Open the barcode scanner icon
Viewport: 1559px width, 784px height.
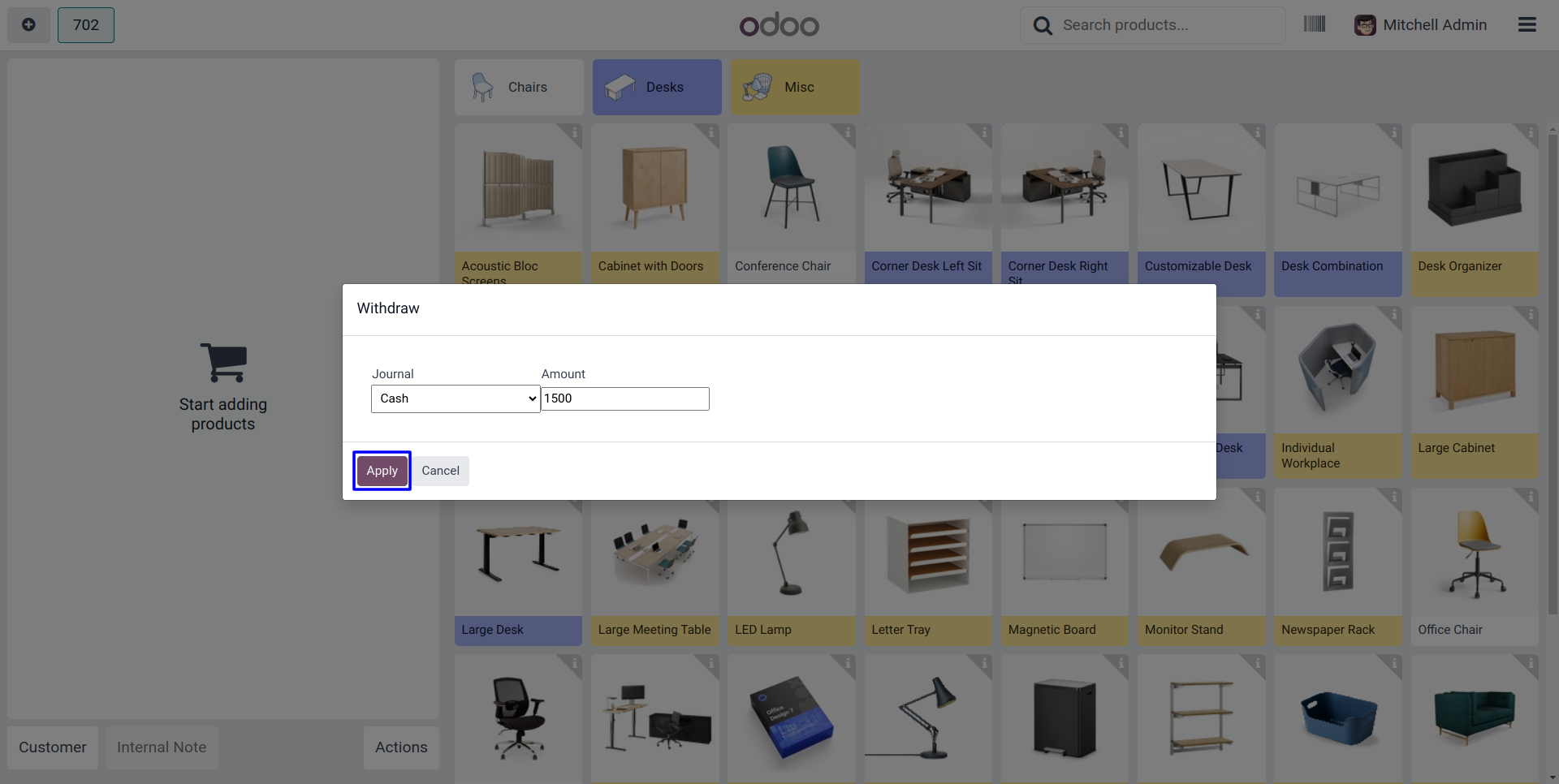point(1315,24)
